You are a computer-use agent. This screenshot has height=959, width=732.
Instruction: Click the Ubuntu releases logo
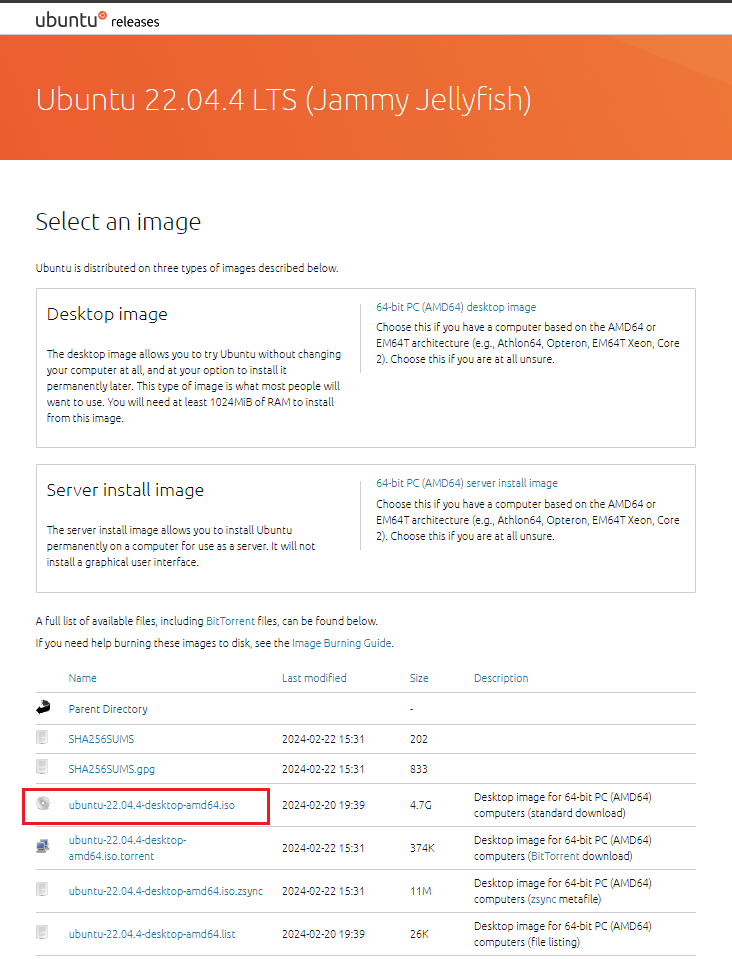coord(97,19)
